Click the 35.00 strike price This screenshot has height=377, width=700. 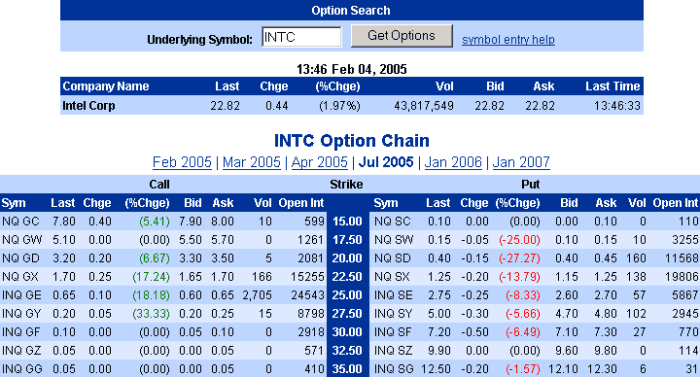point(347,369)
